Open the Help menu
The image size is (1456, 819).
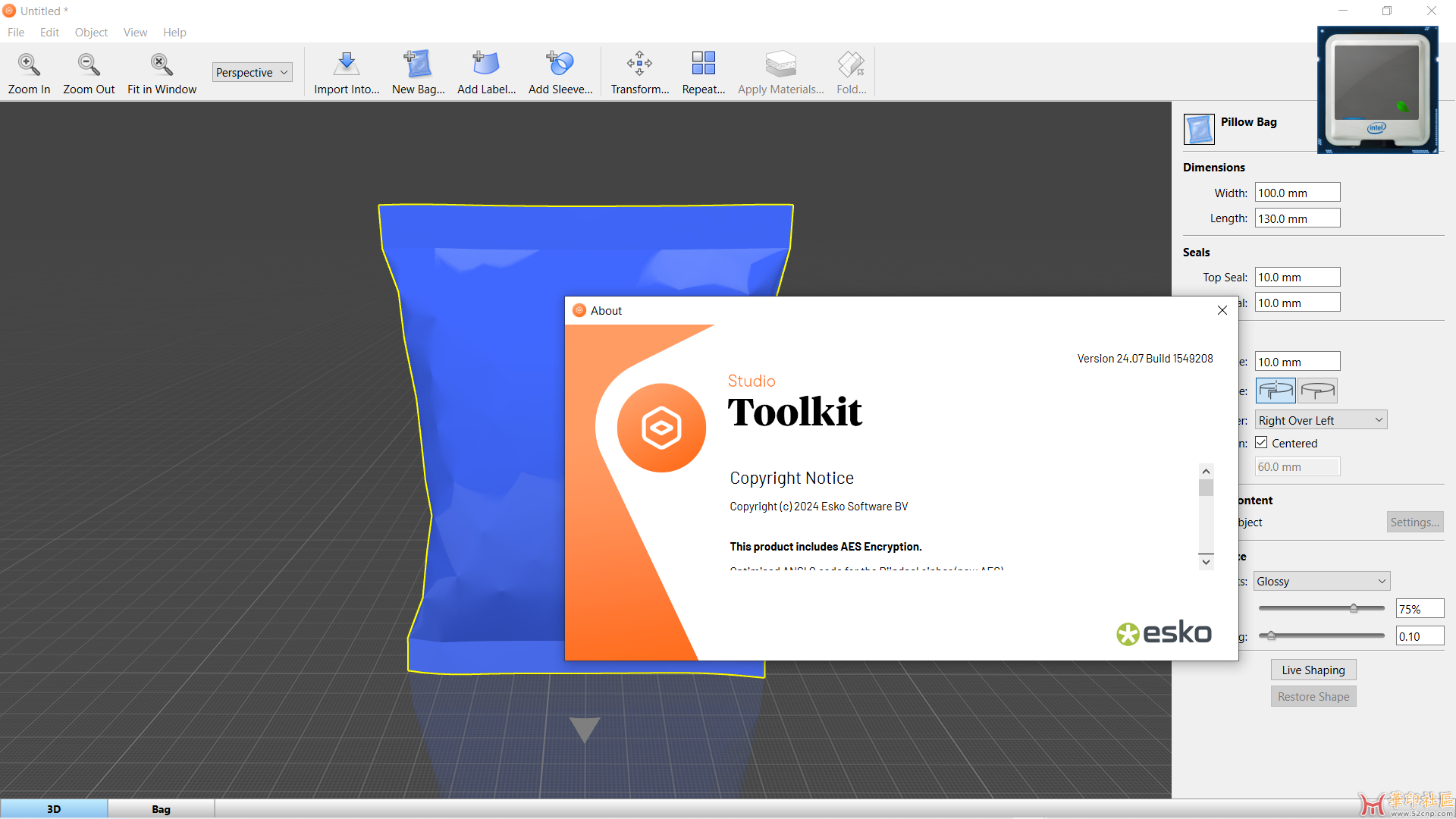[174, 32]
